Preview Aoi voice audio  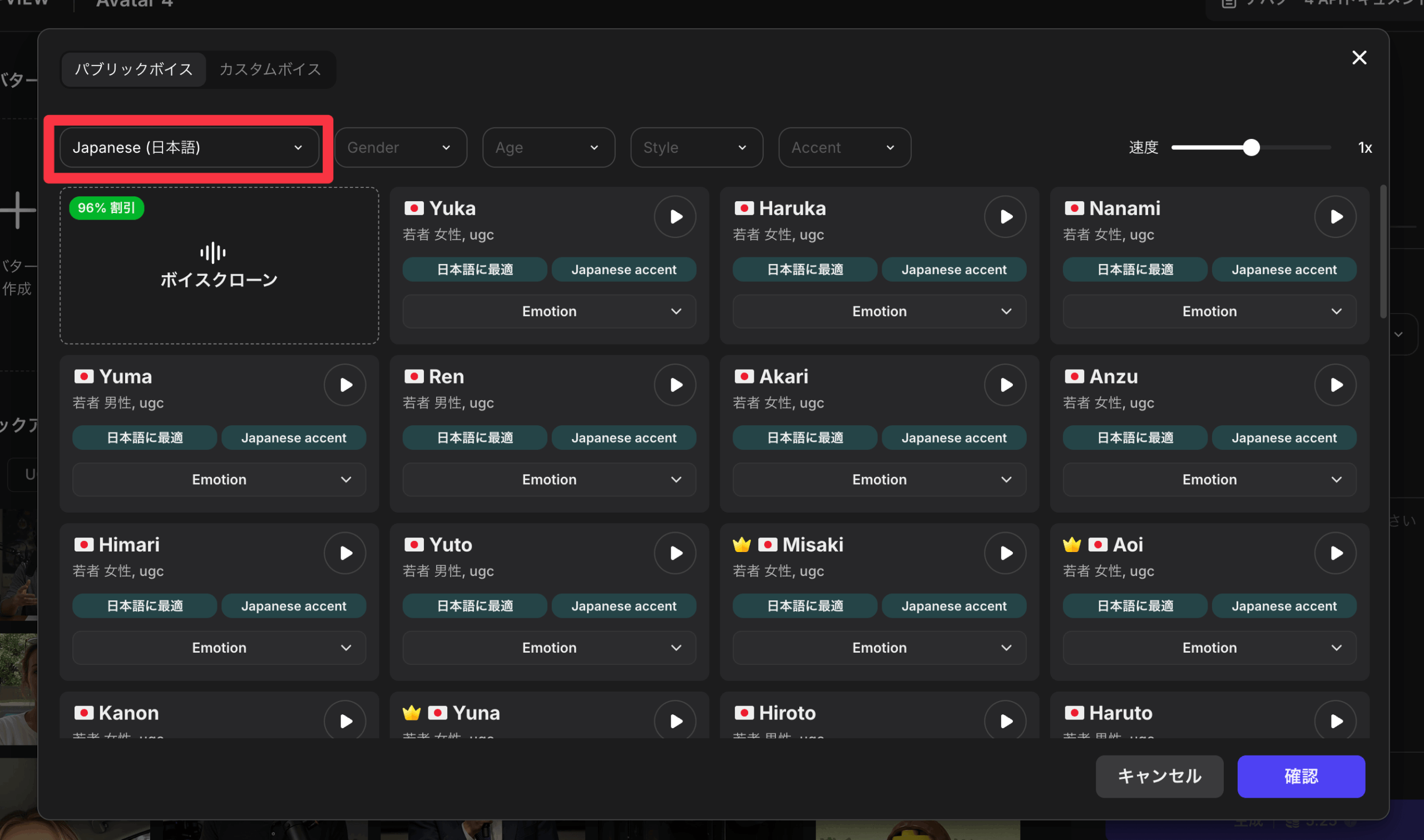[x=1335, y=553]
